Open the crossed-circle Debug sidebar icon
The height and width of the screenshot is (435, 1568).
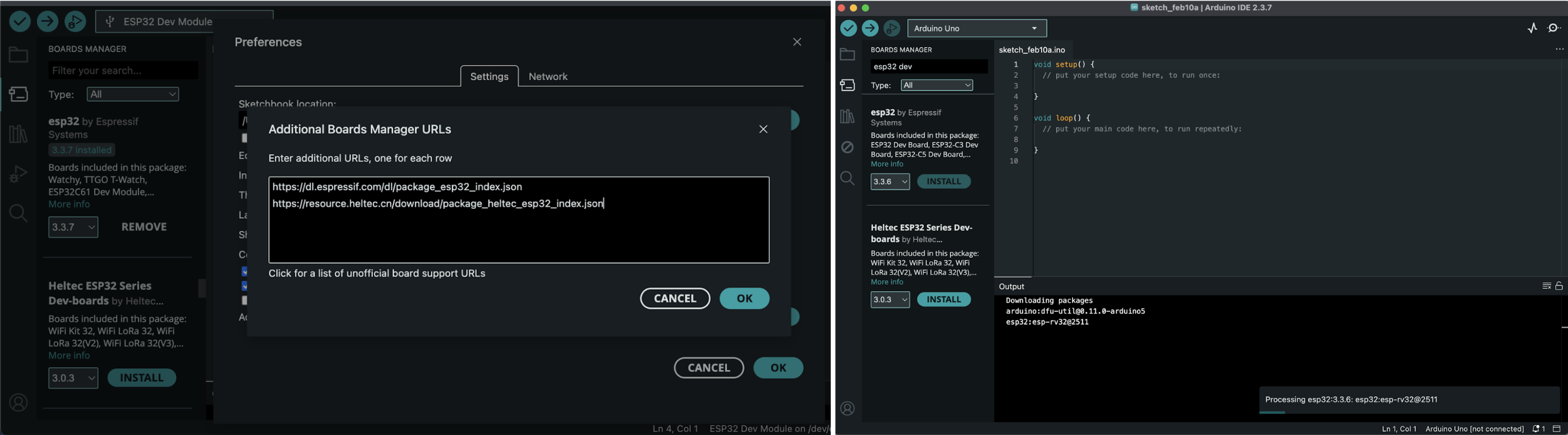847,147
